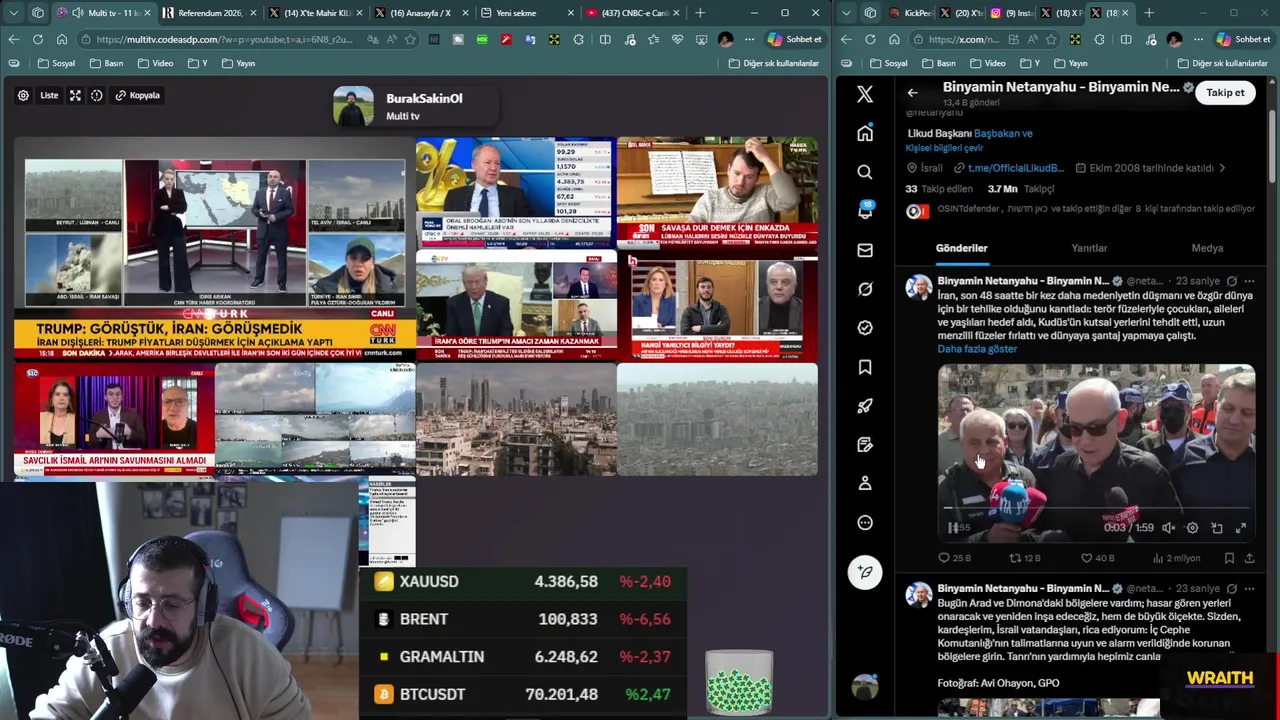The height and width of the screenshot is (720, 1280).
Task: Open Instagram tab in right browser
Action: [1008, 13]
